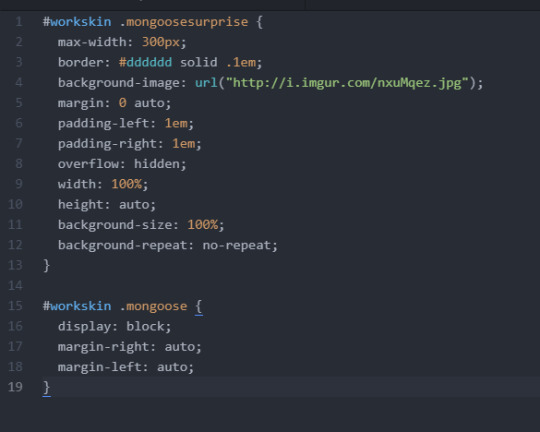Click the '.mongoosesurprise' selector on line 1
This screenshot has width=540, height=432.
184,22
